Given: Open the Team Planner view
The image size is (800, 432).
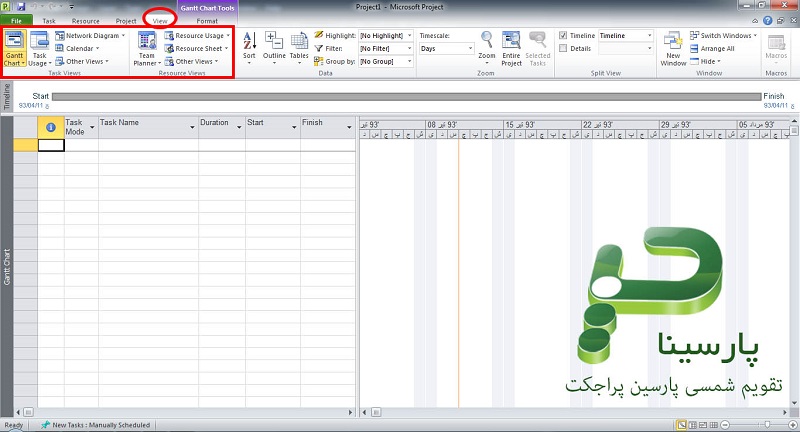Looking at the screenshot, I should 147,48.
